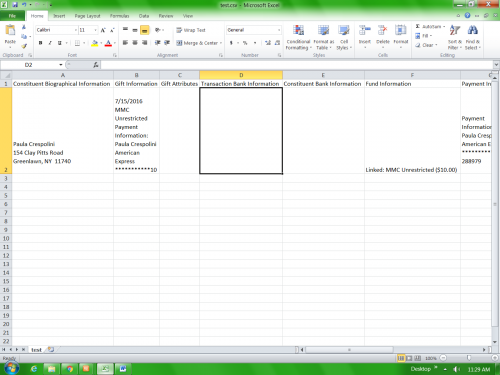Open Conditional Formatting menu

[x=298, y=37]
